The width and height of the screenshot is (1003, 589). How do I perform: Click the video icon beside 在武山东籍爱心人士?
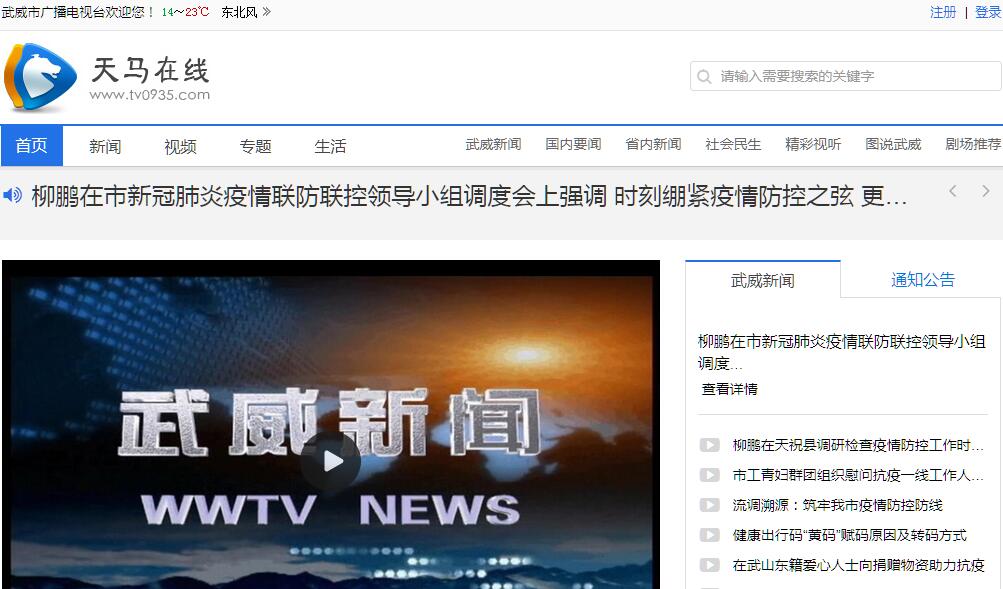pos(709,565)
